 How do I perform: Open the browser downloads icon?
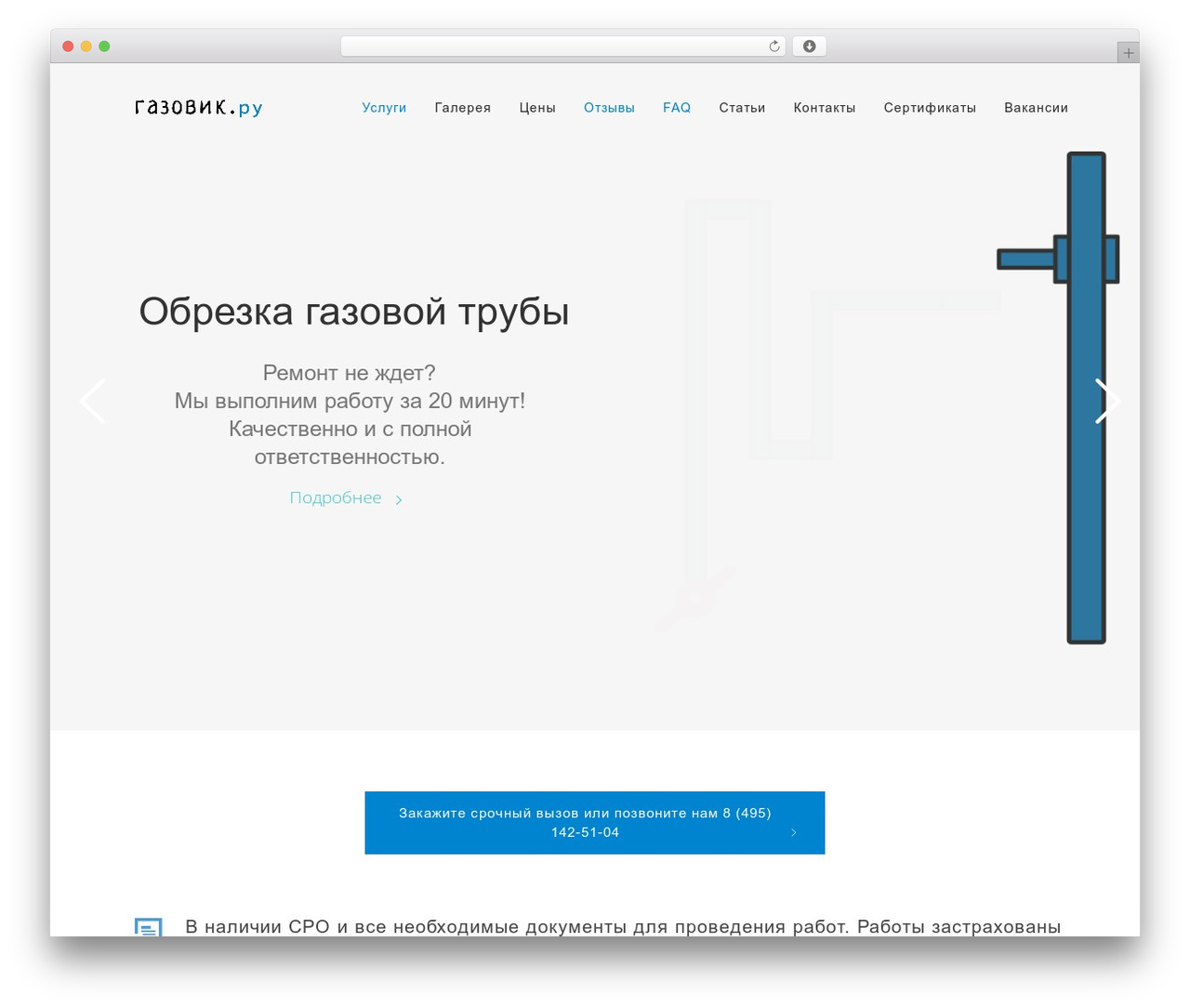click(809, 46)
